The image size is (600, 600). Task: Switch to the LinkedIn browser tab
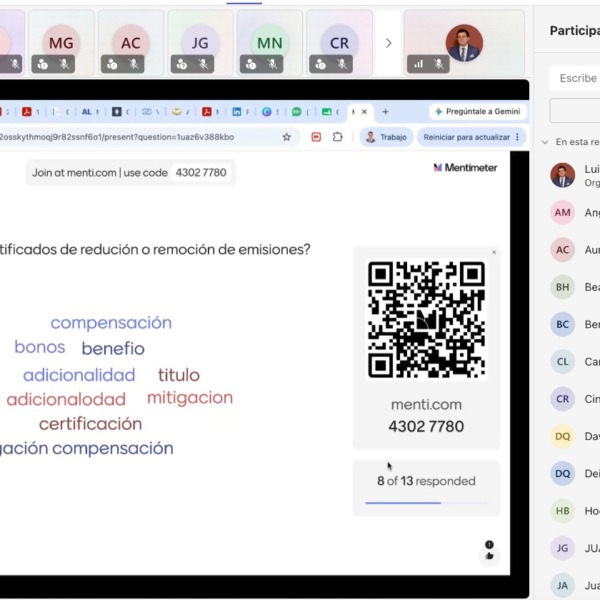pyautogui.click(x=237, y=112)
